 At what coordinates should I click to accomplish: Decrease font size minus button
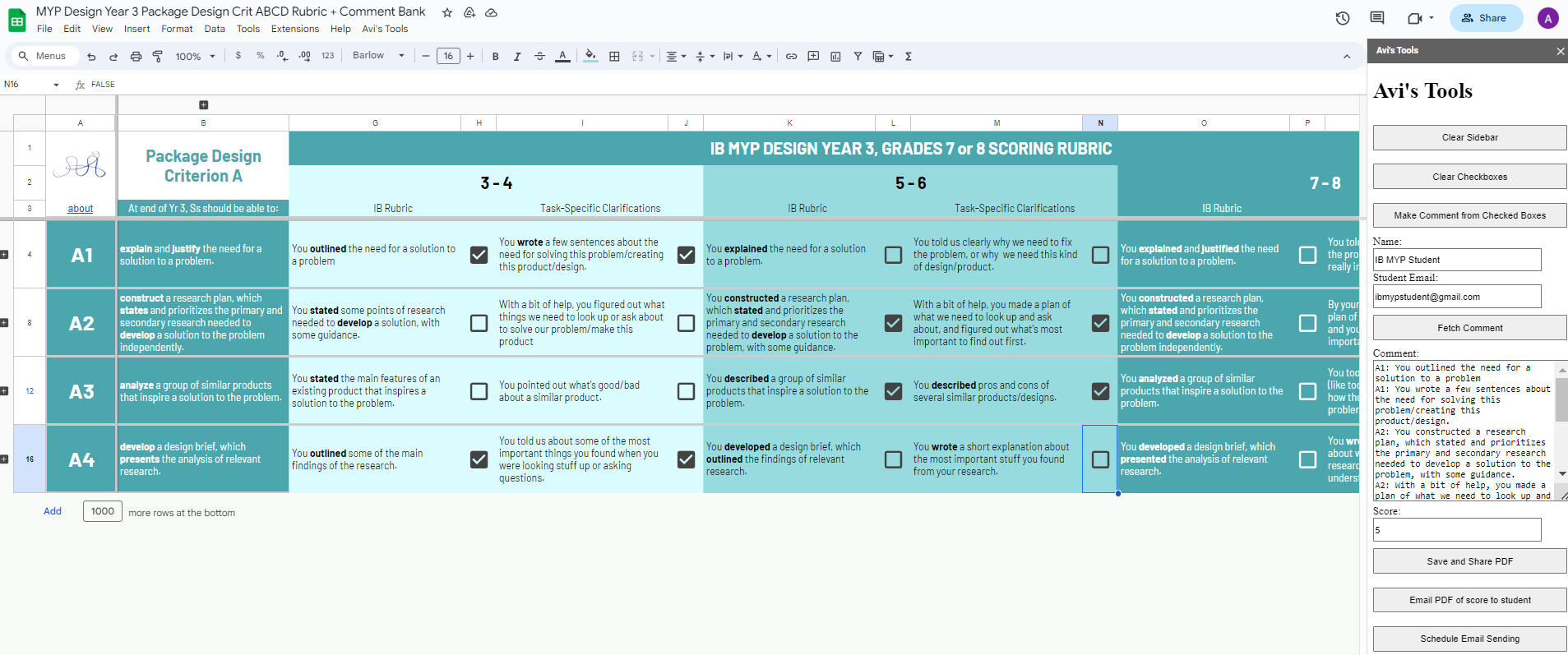[426, 56]
